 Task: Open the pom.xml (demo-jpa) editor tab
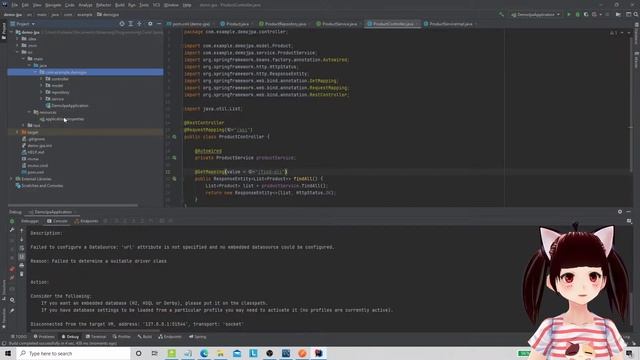189,24
